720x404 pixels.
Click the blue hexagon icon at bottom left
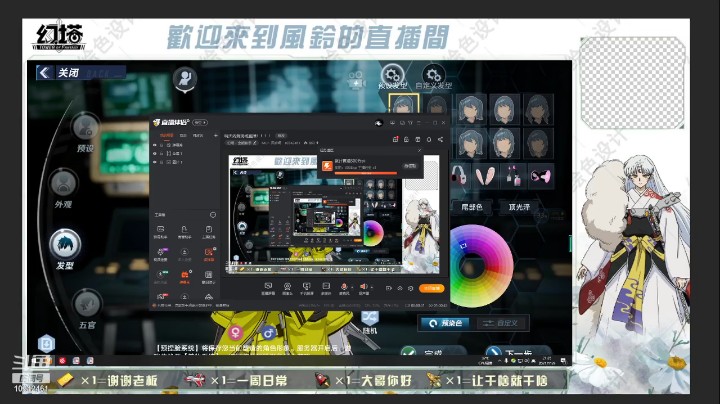click(46, 343)
